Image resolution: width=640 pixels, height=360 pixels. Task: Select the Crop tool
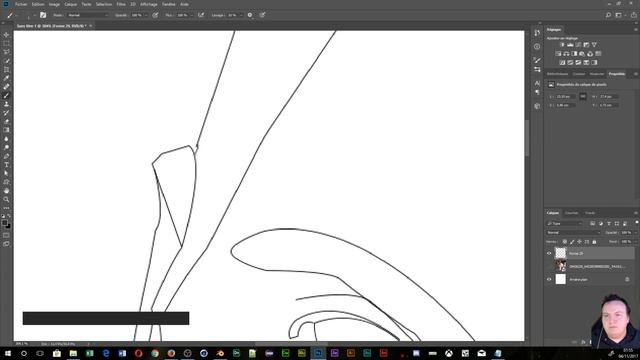point(6,69)
